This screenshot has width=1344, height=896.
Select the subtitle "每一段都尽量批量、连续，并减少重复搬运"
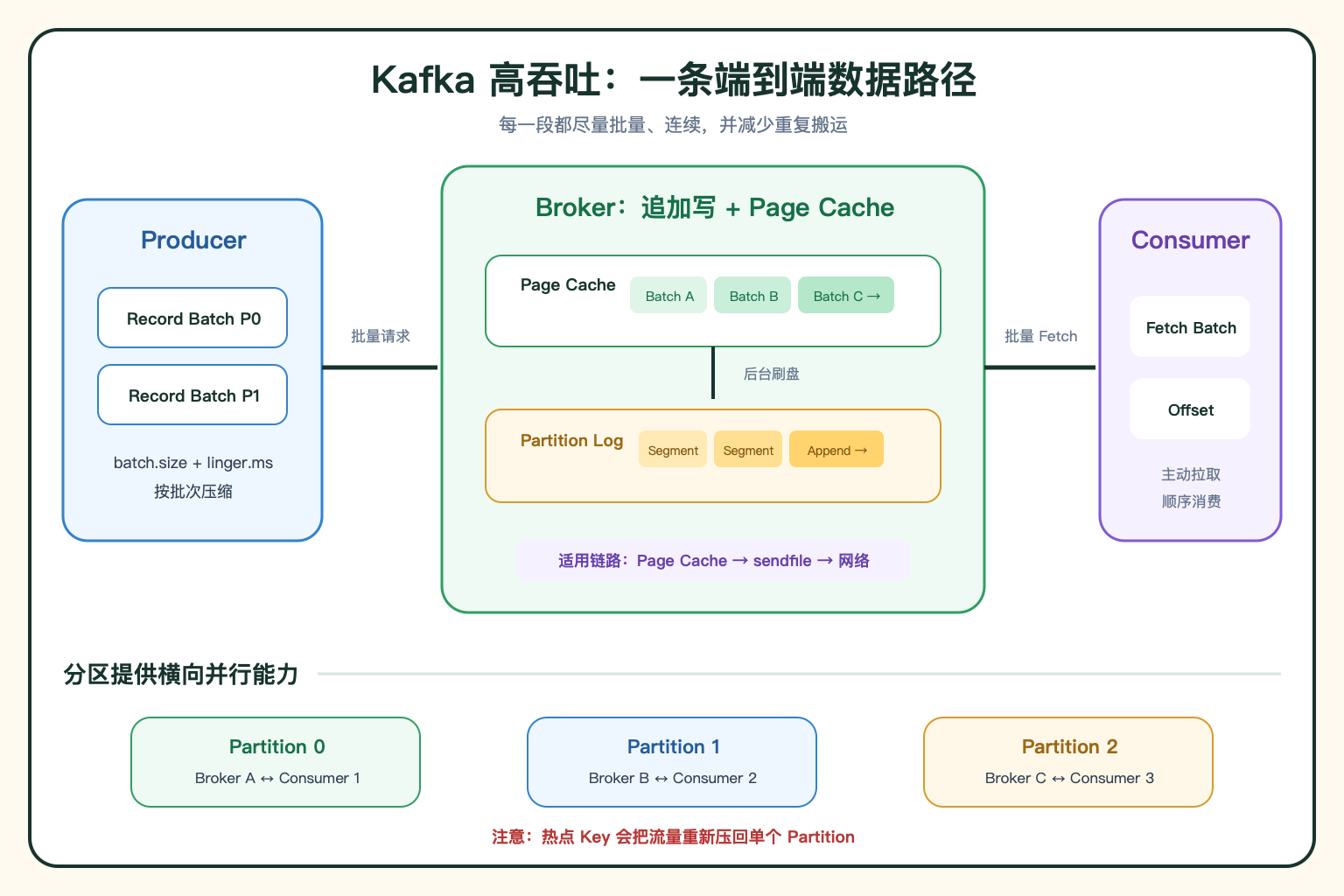[673, 125]
